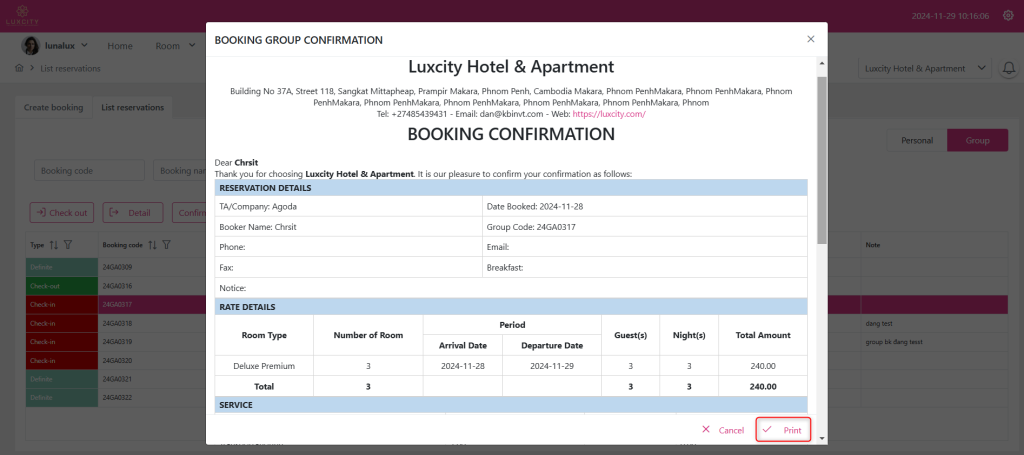Cancel the booking confirmation dialog
Image resolution: width=1024 pixels, height=455 pixels.
click(722, 430)
